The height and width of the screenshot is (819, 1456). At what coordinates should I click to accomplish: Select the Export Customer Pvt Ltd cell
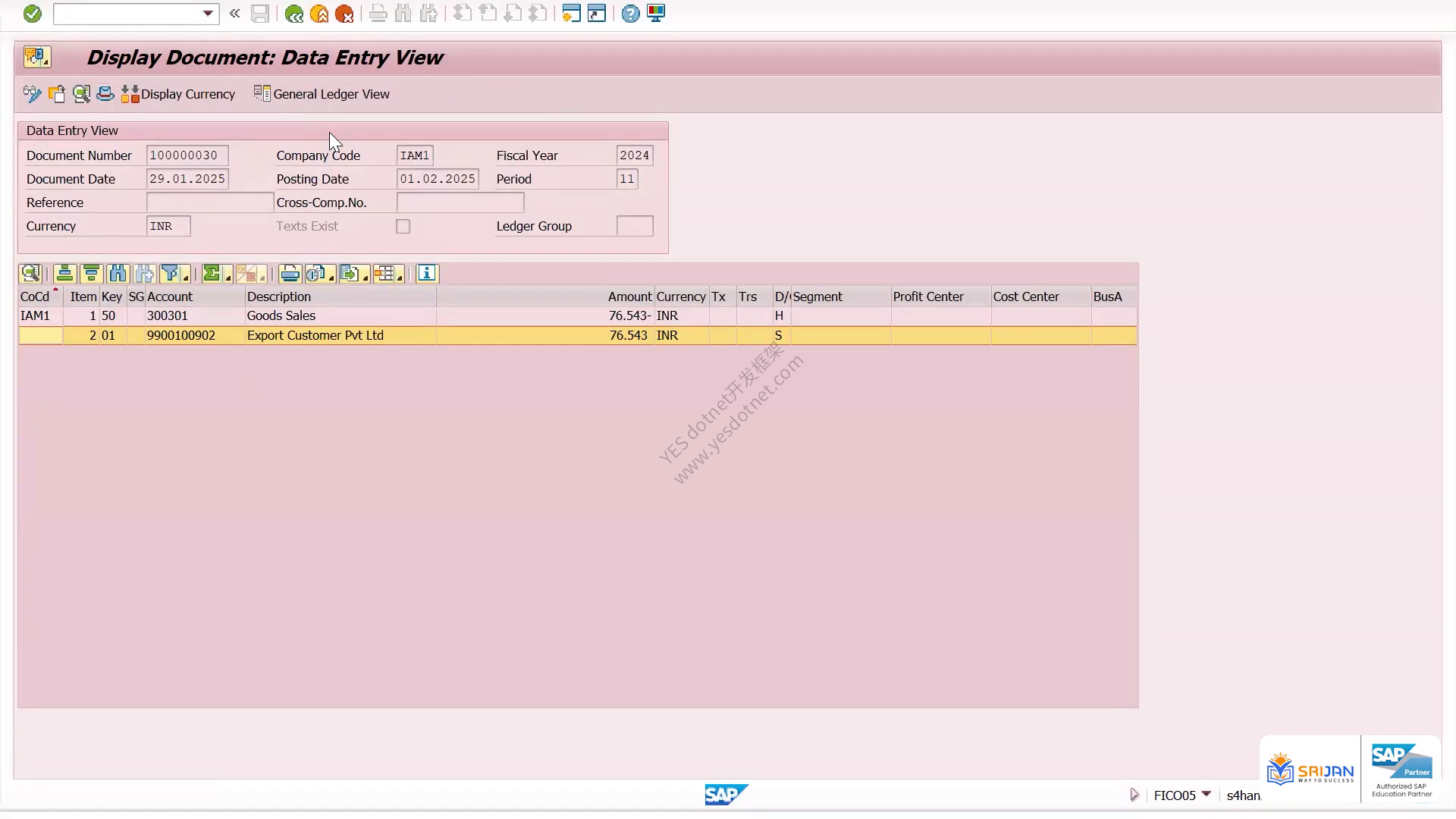tap(340, 335)
